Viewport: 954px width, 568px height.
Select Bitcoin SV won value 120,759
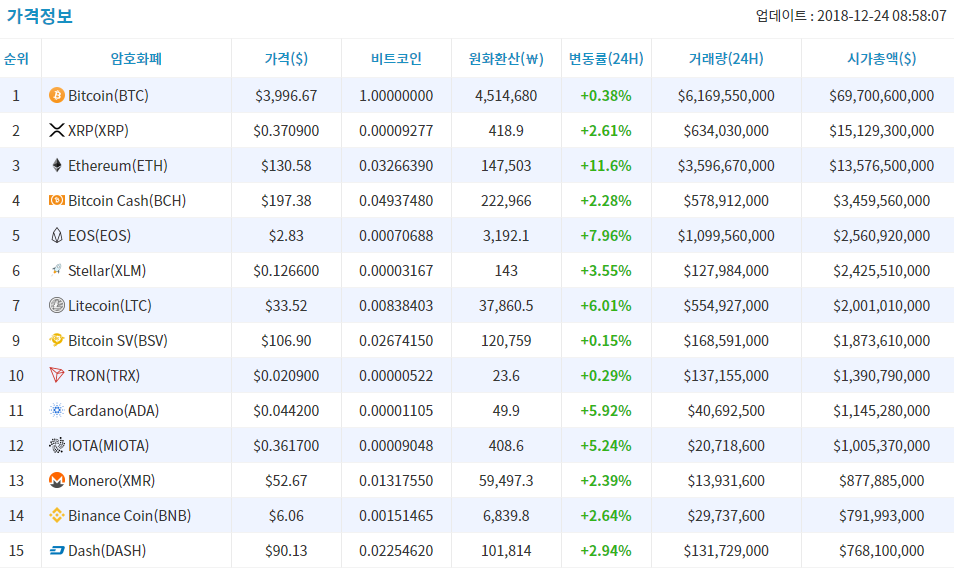pyautogui.click(x=506, y=340)
